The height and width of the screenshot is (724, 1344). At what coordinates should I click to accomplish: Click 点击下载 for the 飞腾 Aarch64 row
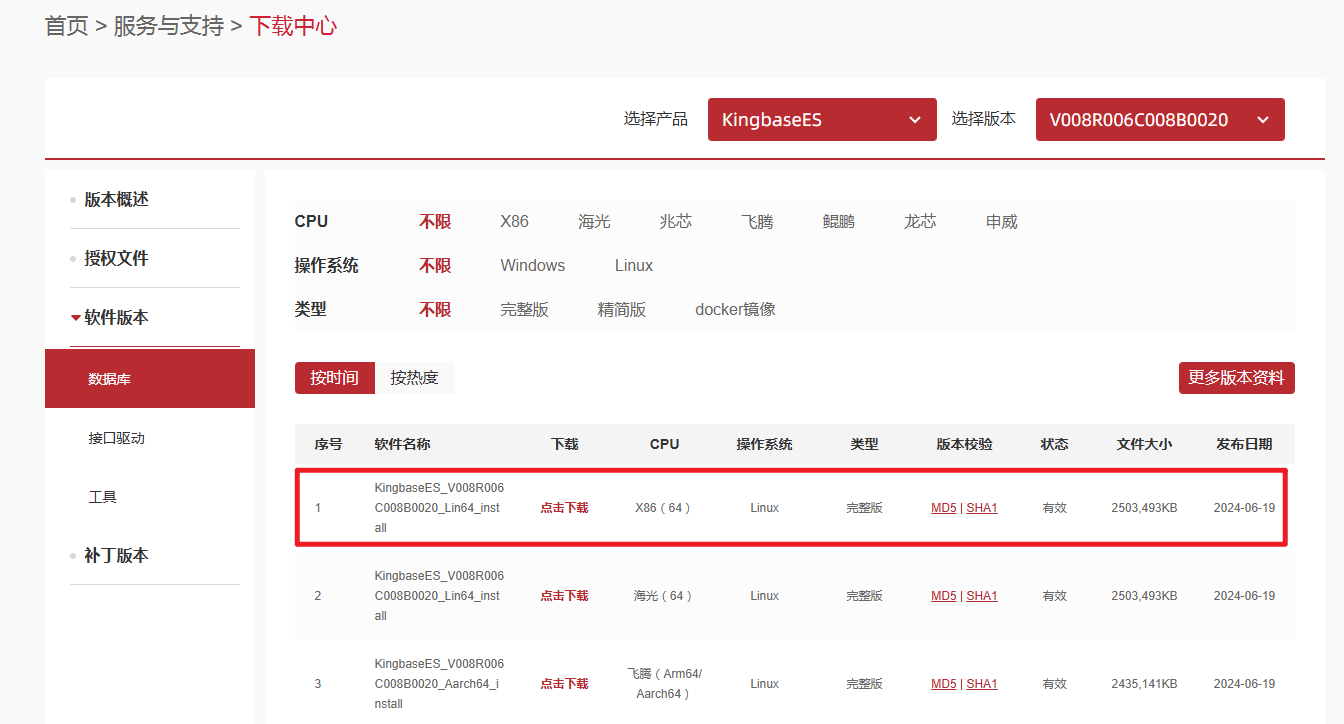pos(565,684)
